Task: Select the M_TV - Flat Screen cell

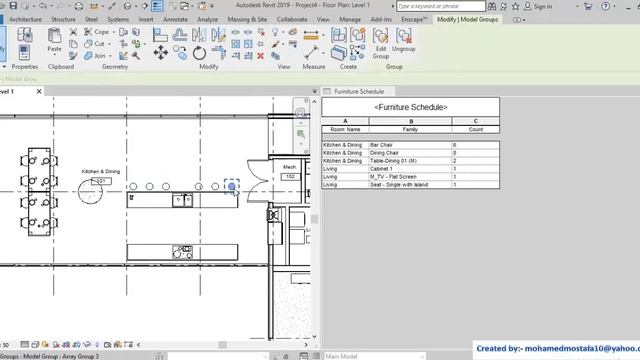Action: pyautogui.click(x=410, y=177)
